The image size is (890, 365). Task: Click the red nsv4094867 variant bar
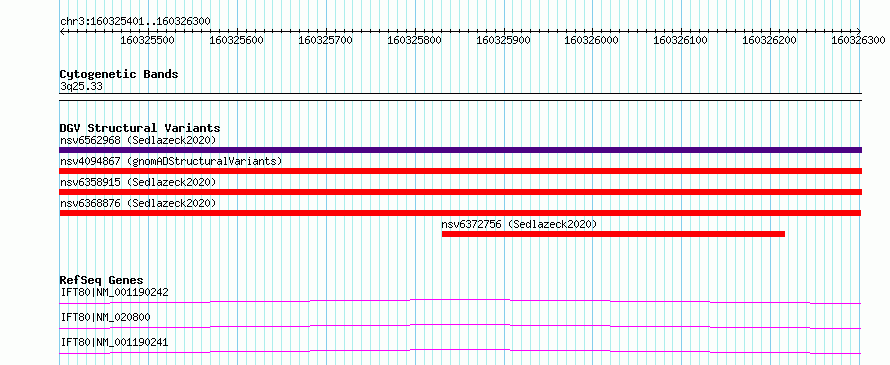460,171
